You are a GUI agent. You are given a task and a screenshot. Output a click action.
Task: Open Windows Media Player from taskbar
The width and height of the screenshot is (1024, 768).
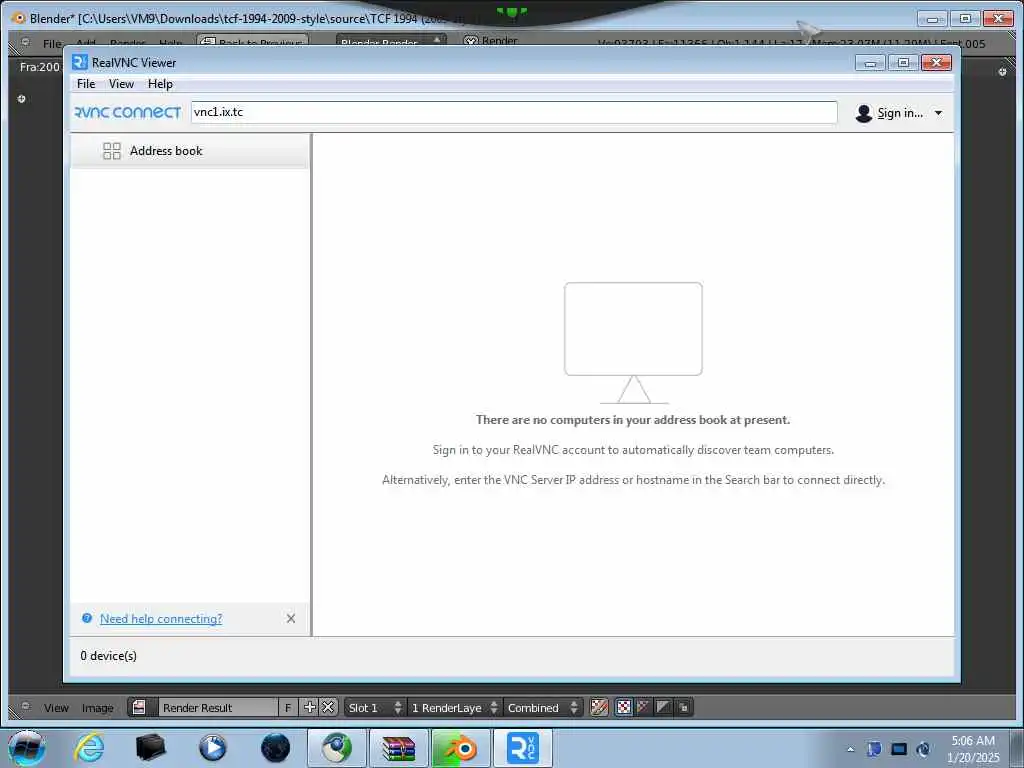[x=212, y=748]
